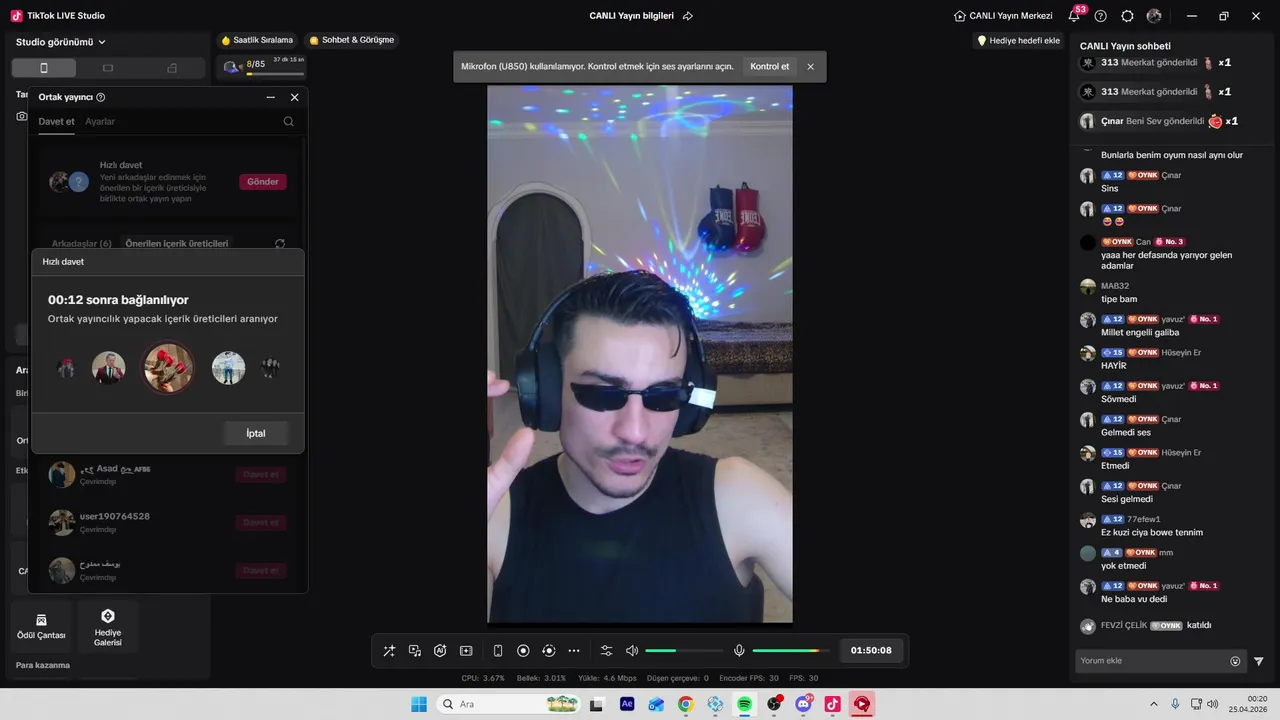Open the settings gear icon in title bar
Screen dimensions: 1280x720
tap(1127, 16)
